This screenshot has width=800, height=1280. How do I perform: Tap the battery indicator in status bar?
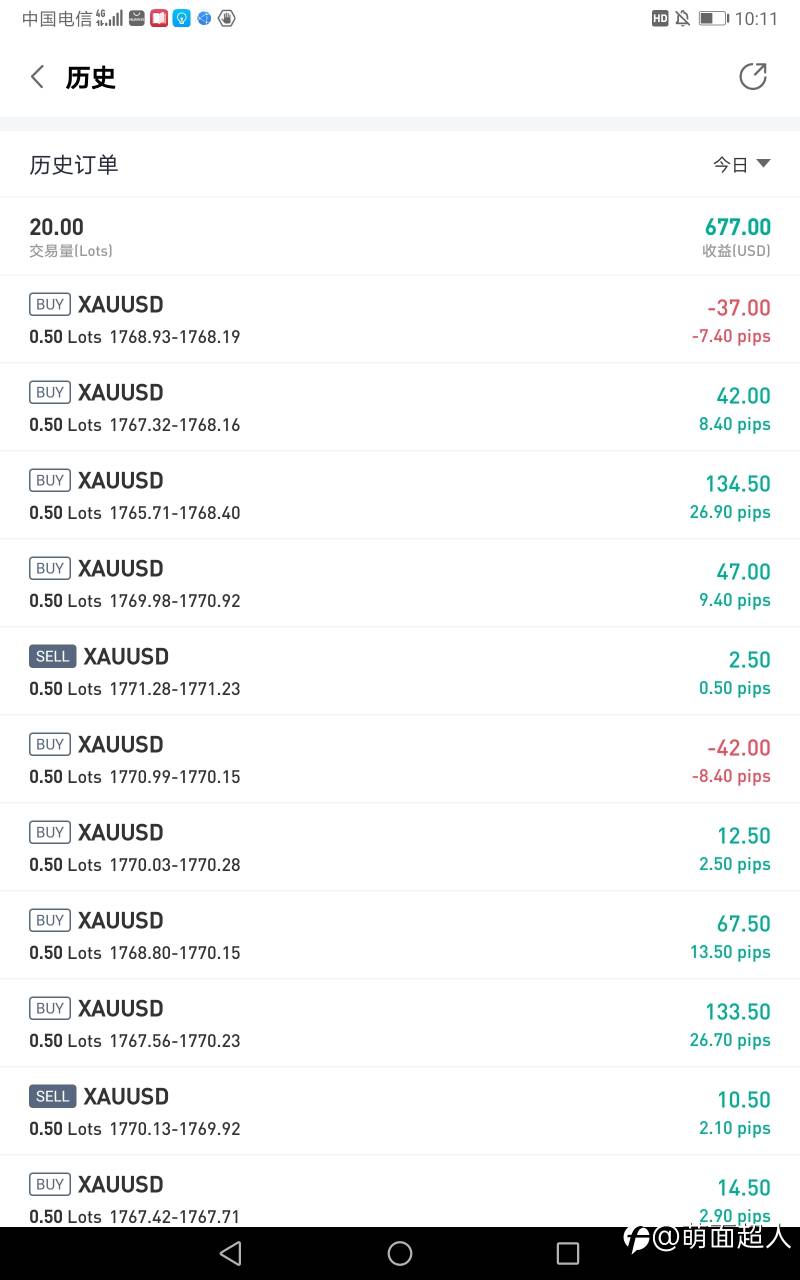[x=713, y=18]
